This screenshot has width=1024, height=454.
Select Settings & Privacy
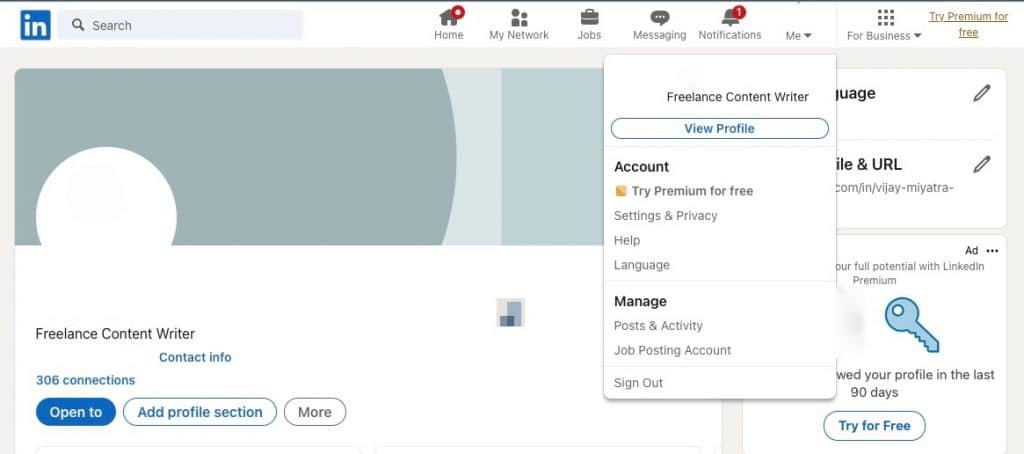coord(665,216)
